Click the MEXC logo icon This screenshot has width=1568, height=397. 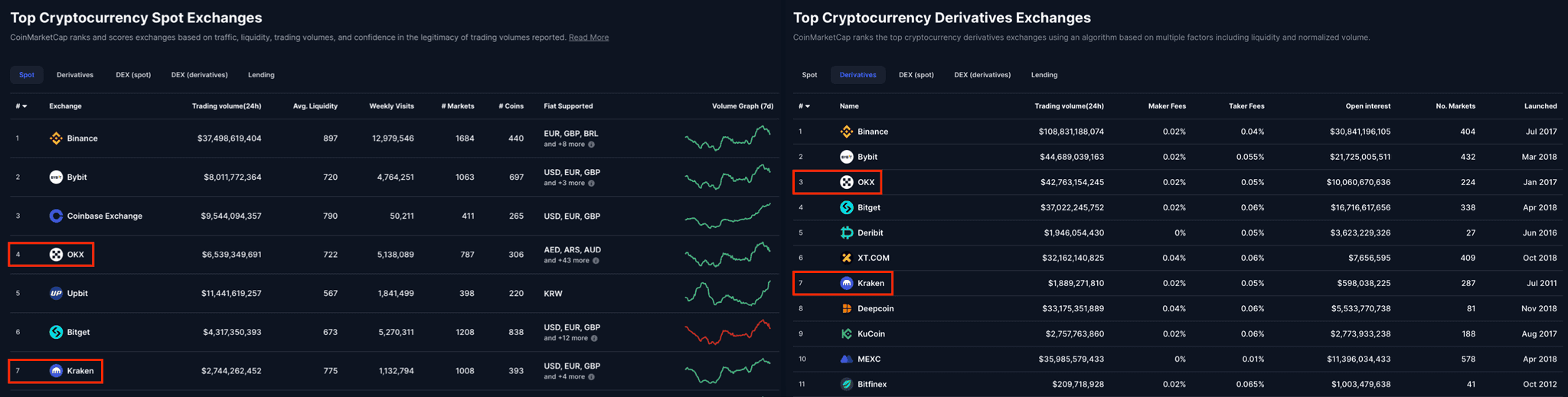[846, 359]
